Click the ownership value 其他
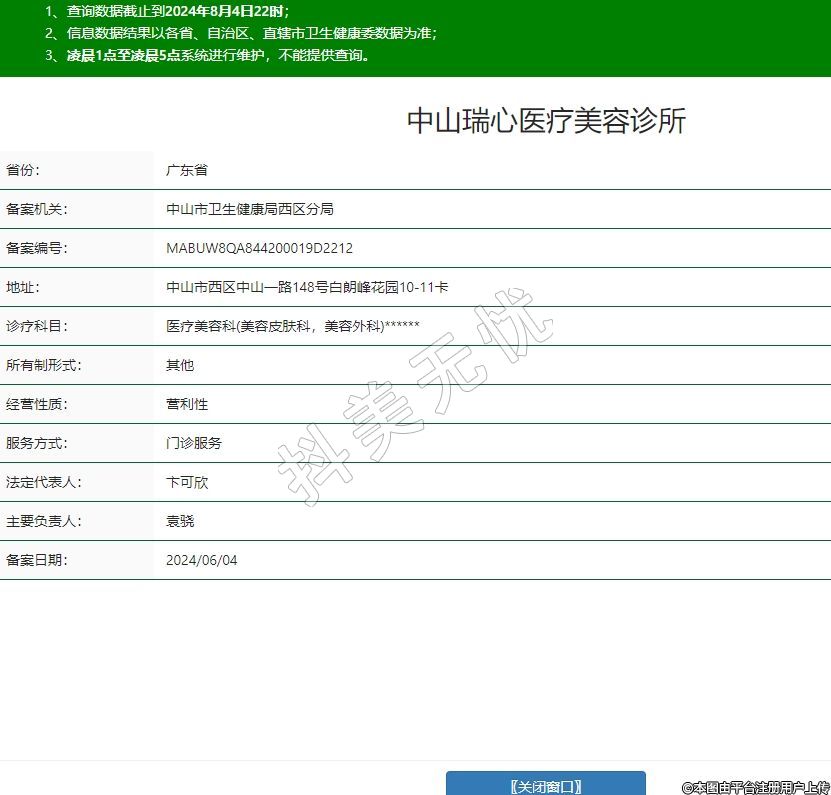 pyautogui.click(x=180, y=365)
